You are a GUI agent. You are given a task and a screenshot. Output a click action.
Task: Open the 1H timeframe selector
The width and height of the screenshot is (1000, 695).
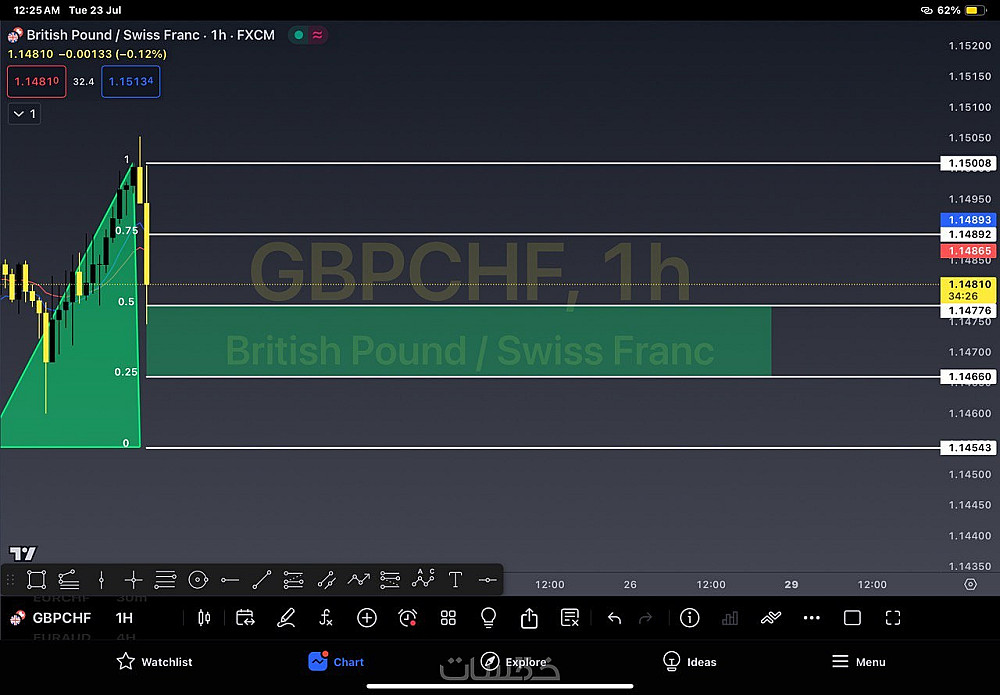[x=124, y=618]
